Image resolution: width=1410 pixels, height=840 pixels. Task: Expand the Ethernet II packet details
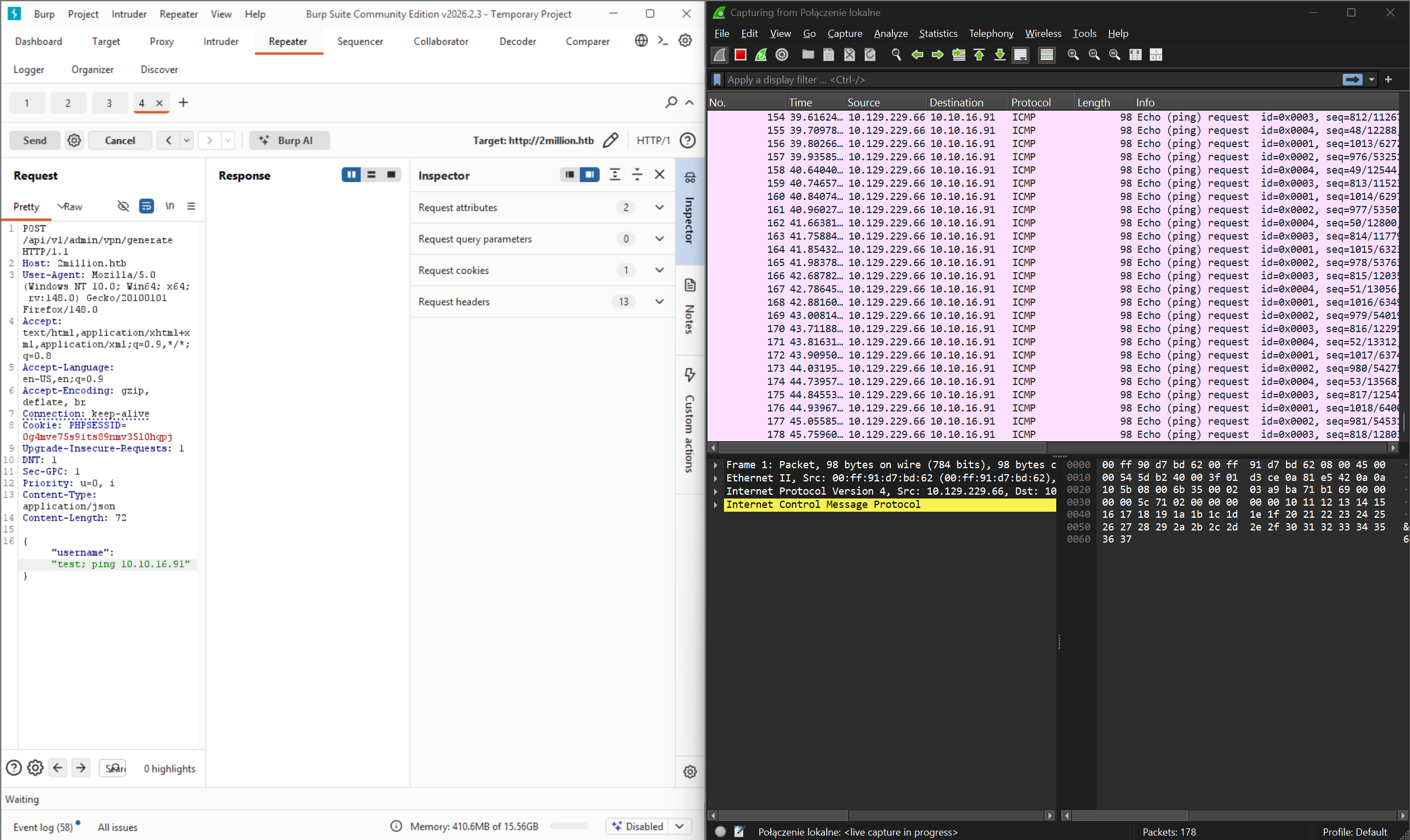716,478
